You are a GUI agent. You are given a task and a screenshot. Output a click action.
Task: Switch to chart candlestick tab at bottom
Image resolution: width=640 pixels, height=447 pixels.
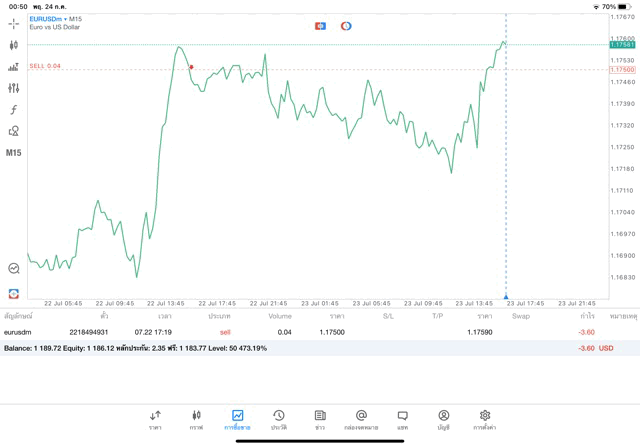click(196, 419)
